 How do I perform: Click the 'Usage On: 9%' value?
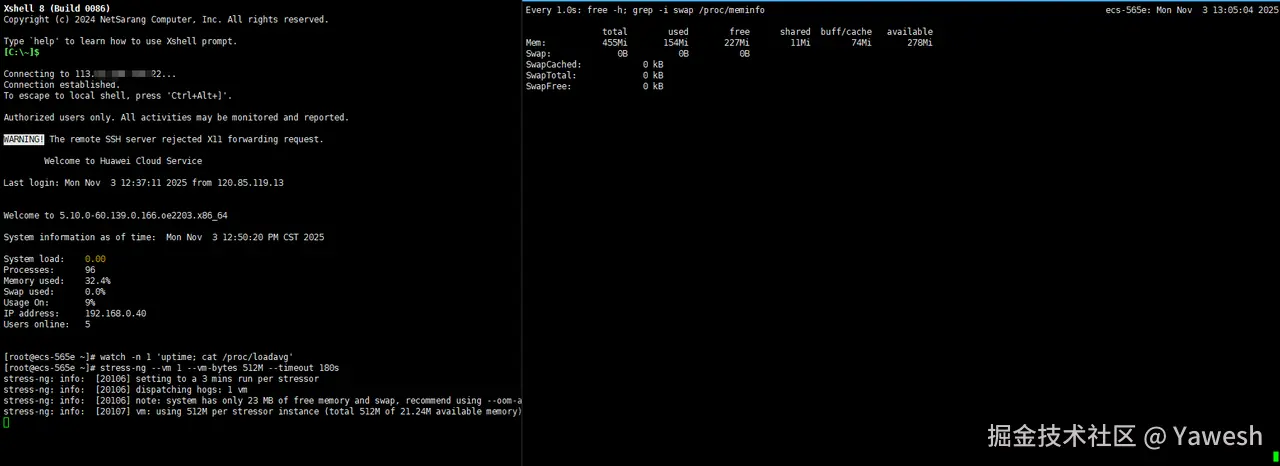point(90,303)
